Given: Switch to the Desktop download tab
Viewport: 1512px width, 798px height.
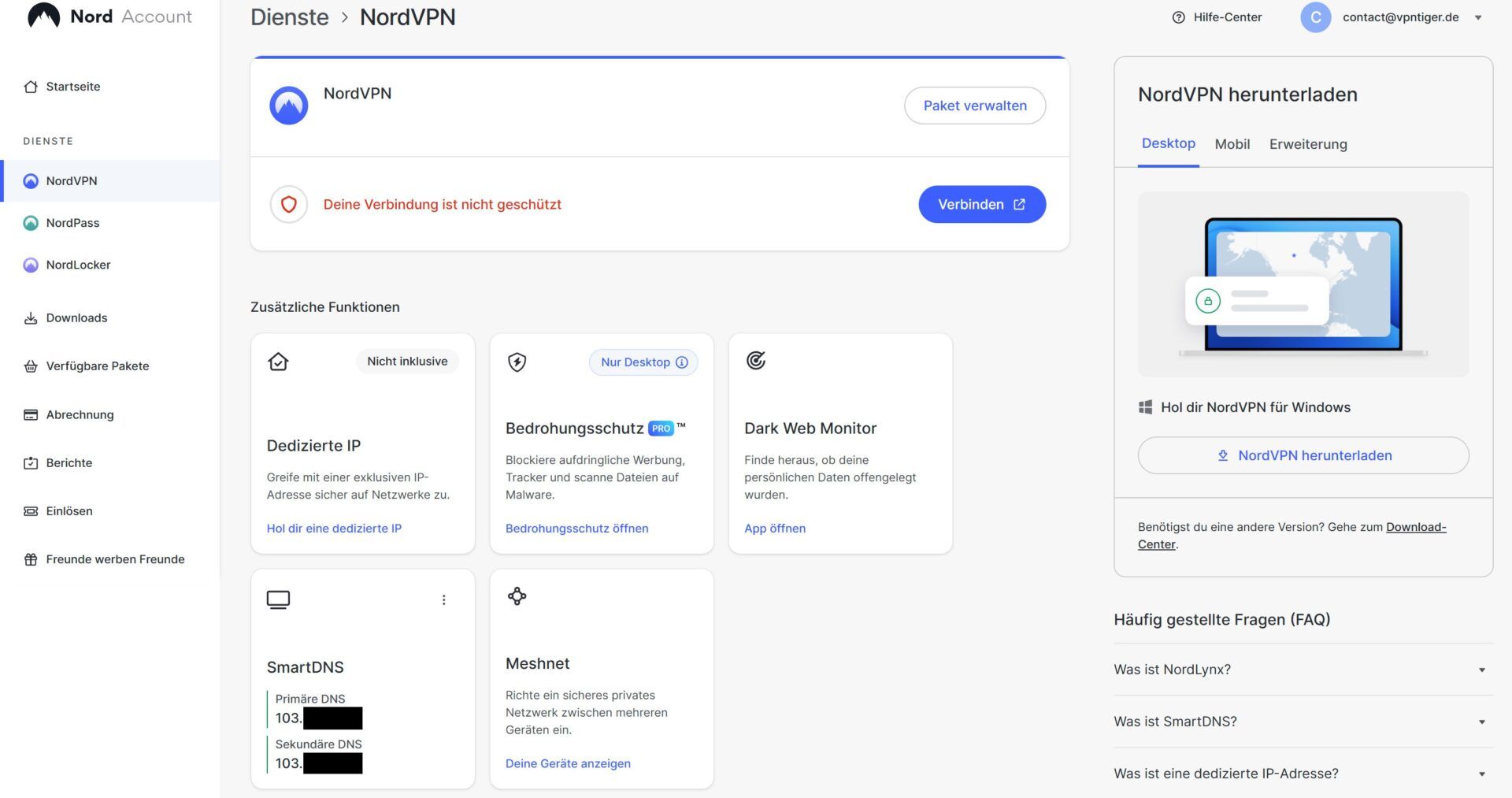Looking at the screenshot, I should coord(1169,144).
